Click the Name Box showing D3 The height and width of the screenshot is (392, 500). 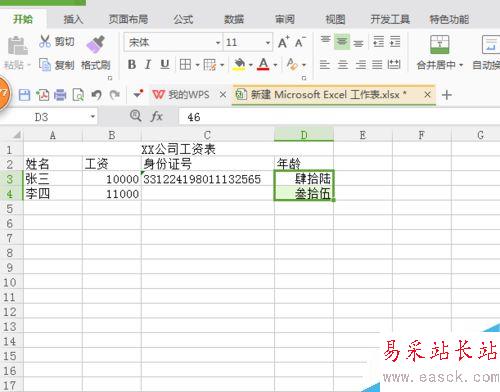click(x=49, y=117)
